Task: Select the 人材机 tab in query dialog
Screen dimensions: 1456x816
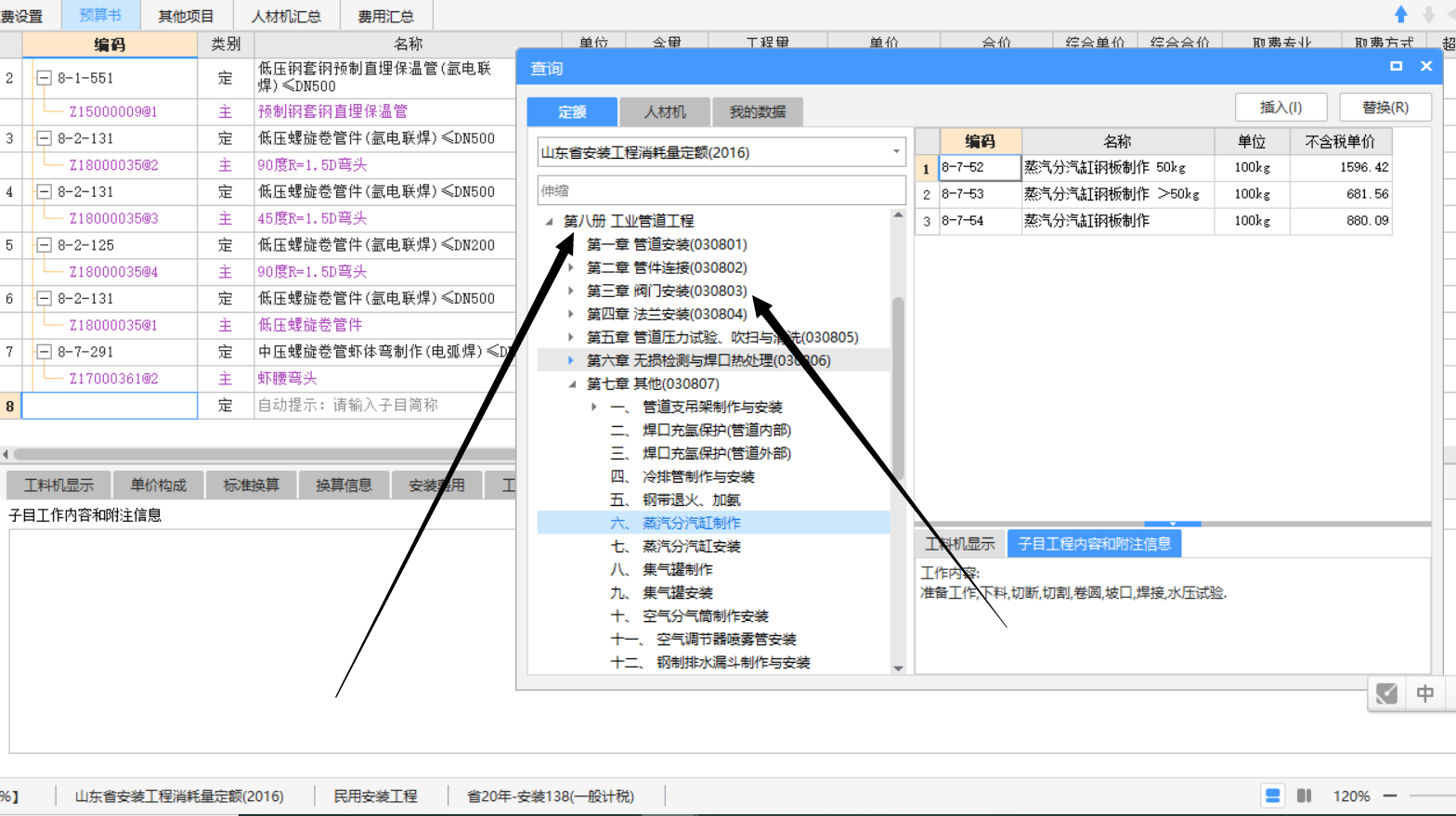Action: 665,111
